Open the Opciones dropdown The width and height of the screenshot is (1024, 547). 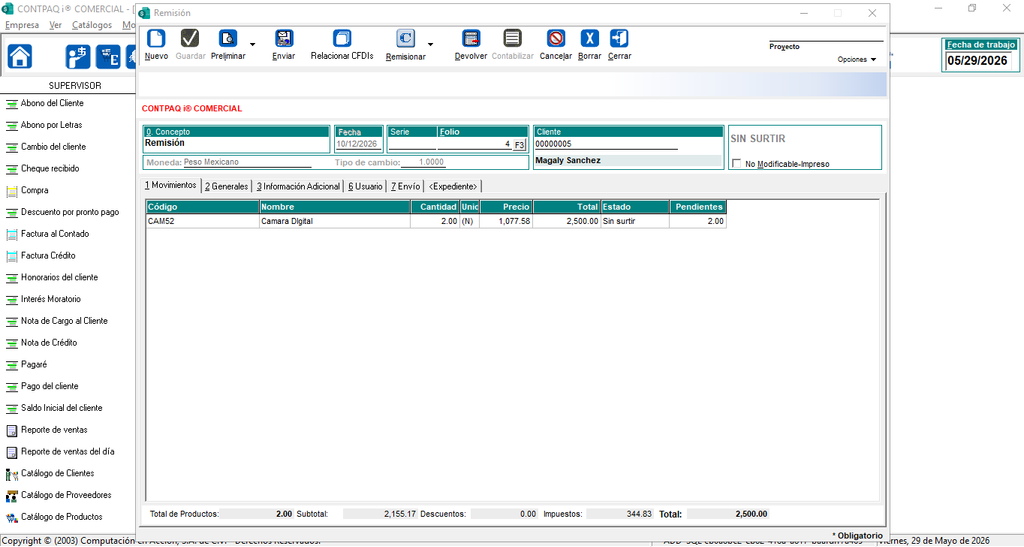[x=857, y=59]
